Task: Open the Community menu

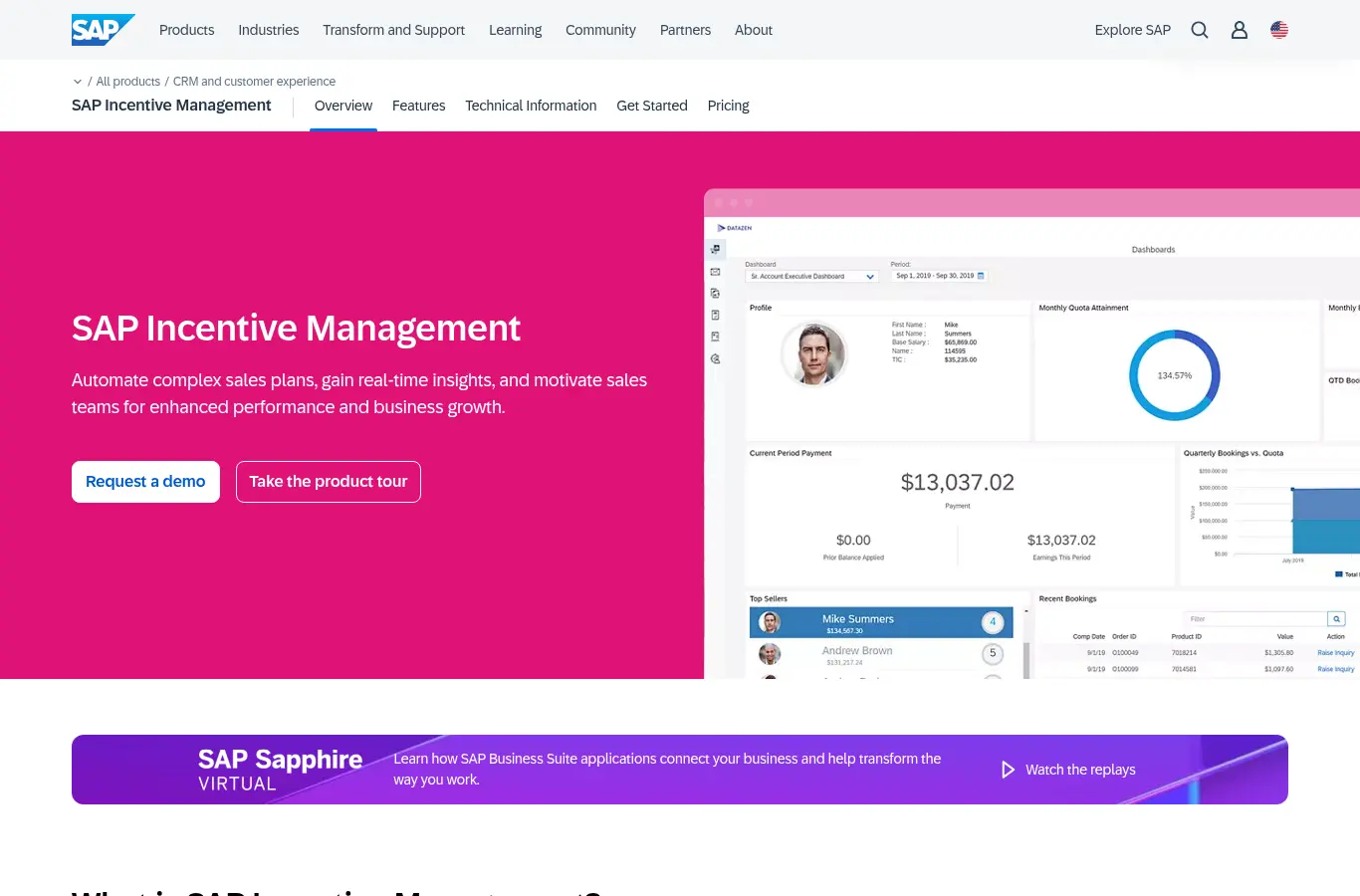Action: tap(600, 30)
